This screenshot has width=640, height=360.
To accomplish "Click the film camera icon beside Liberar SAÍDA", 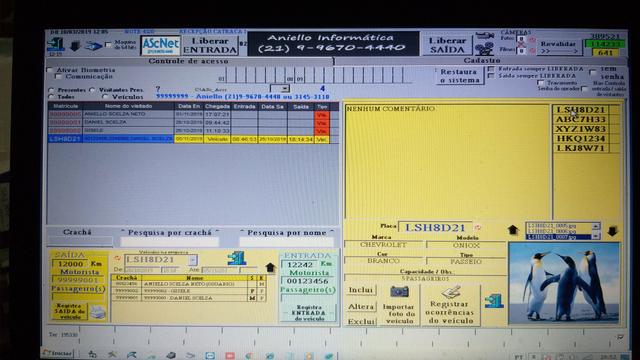I will (x=484, y=49).
